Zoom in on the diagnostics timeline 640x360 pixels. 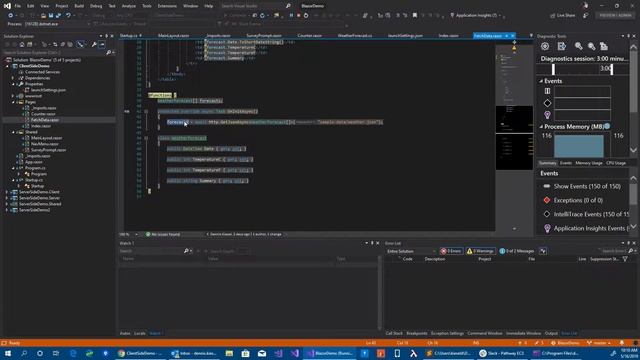click(x=579, y=46)
